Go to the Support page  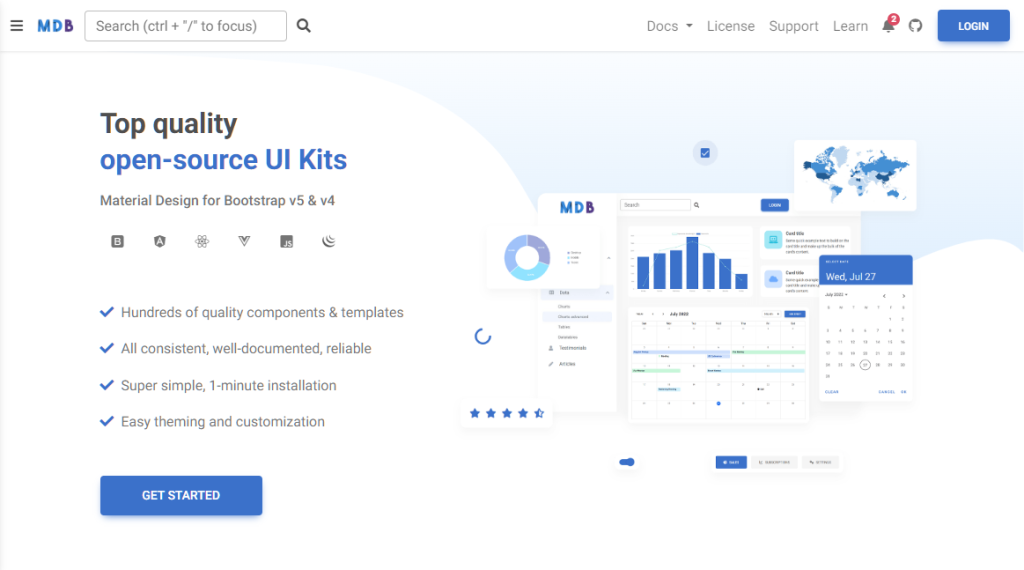click(793, 26)
